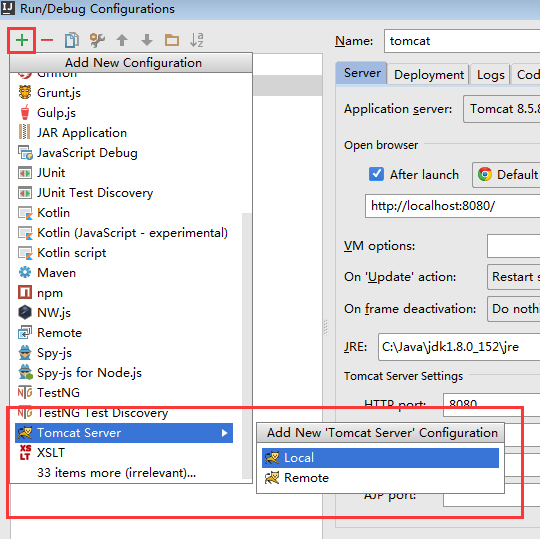This screenshot has width=540, height=539.
Task: Select TestNG Test Discovery entry
Action: (125, 412)
